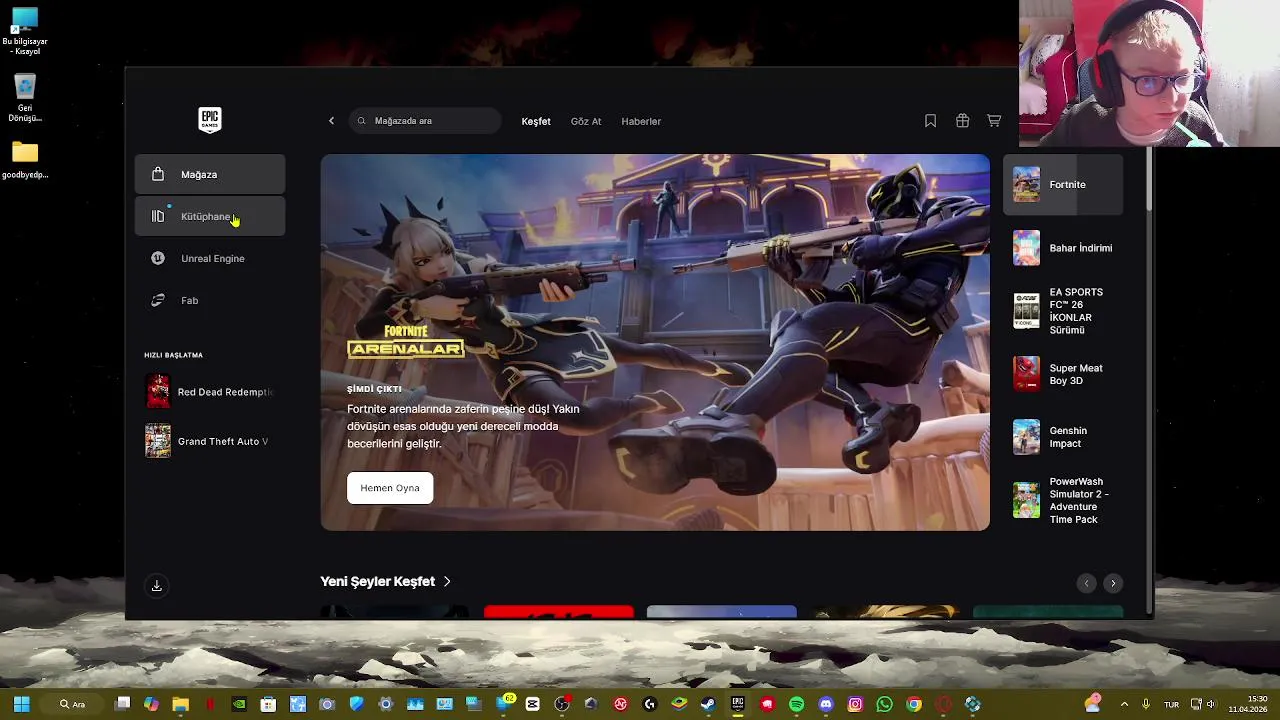1280x720 pixels.
Task: Expand the hidden system tray icons
Action: [1124, 704]
